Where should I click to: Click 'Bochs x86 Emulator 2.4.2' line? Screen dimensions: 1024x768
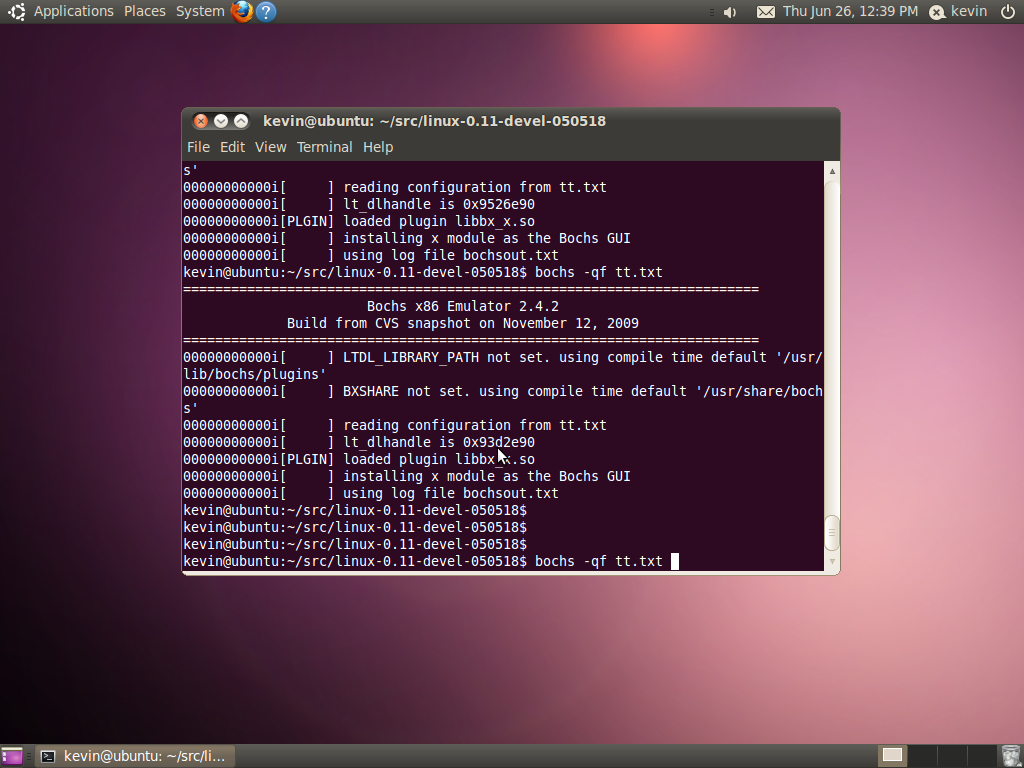point(462,306)
